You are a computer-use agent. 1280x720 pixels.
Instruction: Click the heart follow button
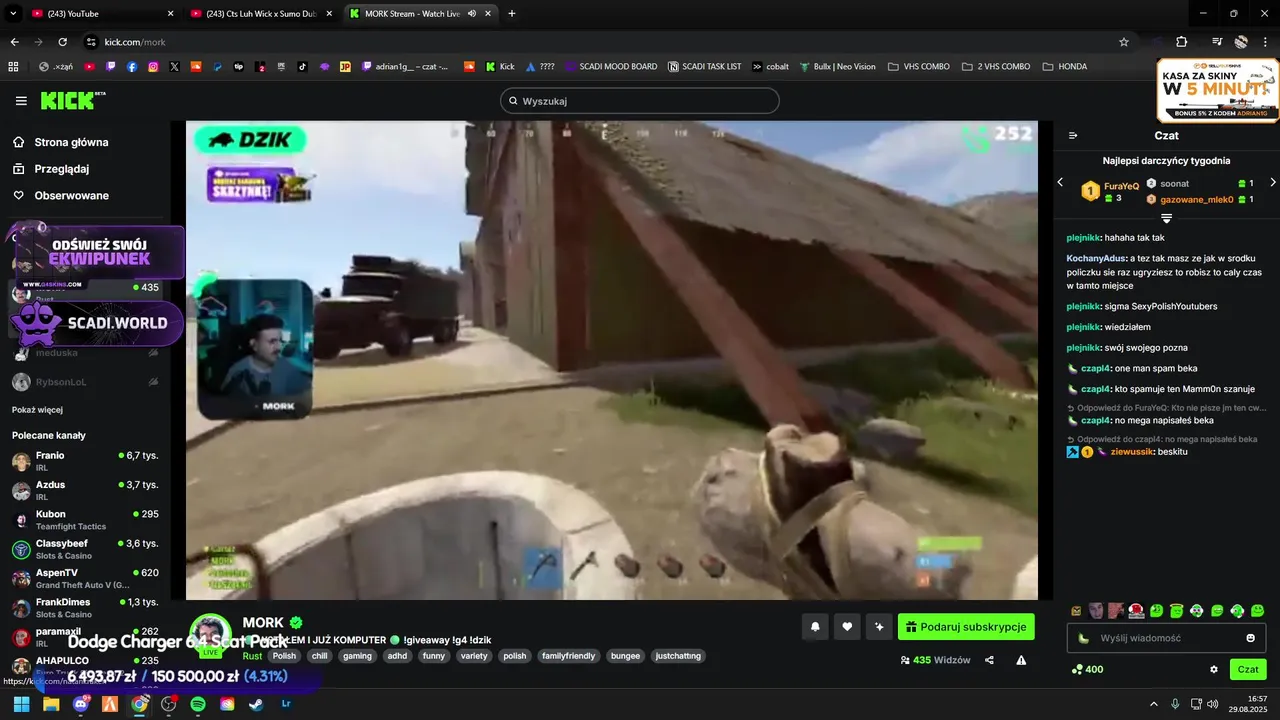(x=847, y=627)
